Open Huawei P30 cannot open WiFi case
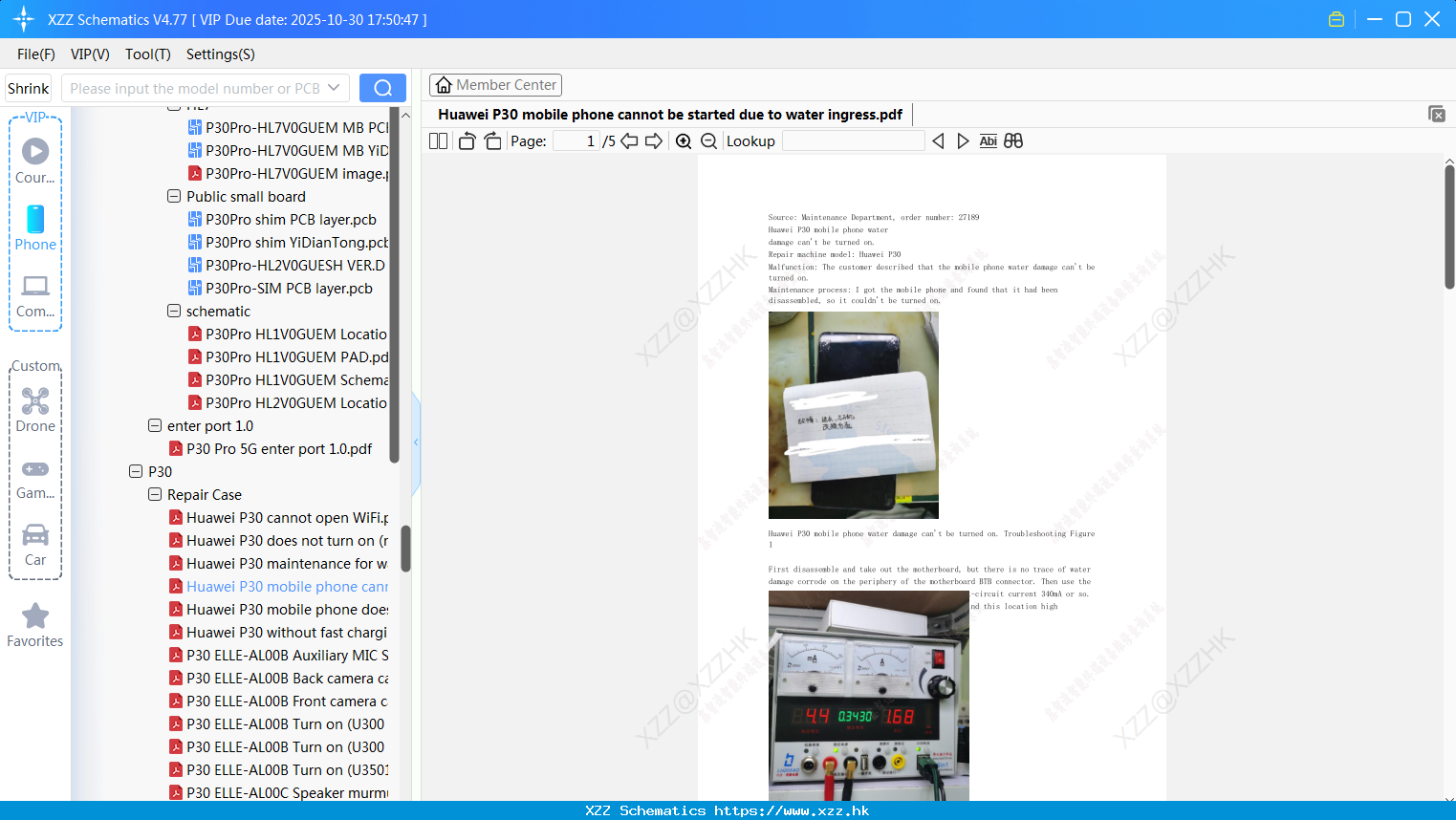Image resolution: width=1456 pixels, height=820 pixels. pos(278,518)
